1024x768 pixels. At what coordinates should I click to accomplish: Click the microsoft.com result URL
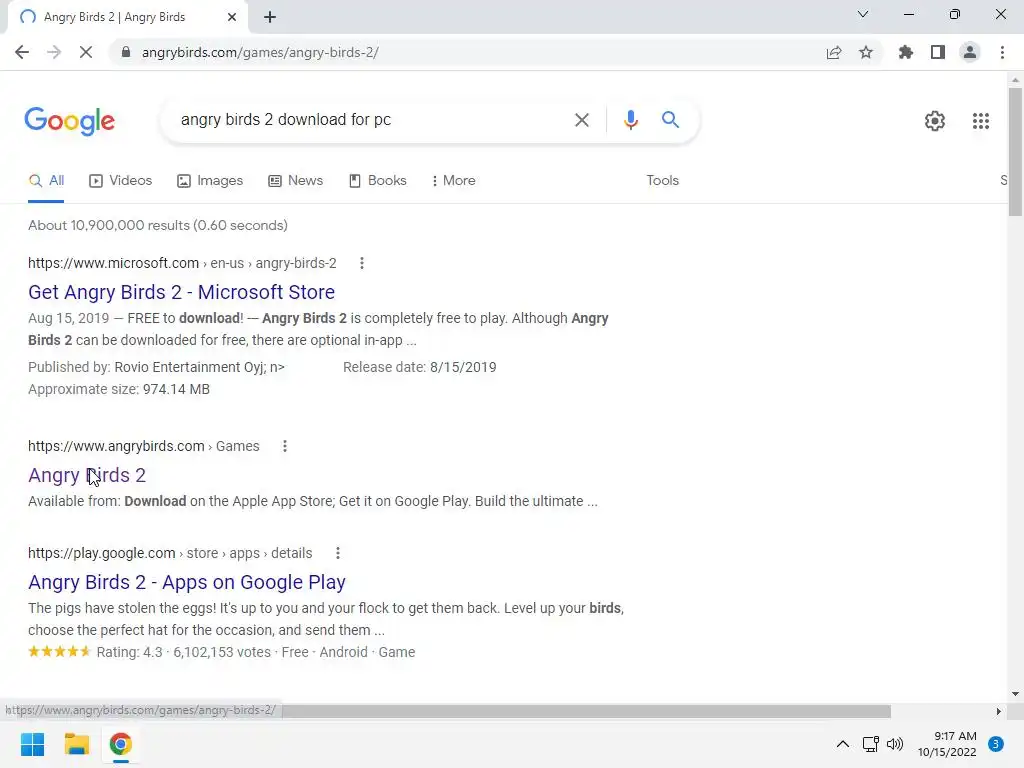point(182,263)
